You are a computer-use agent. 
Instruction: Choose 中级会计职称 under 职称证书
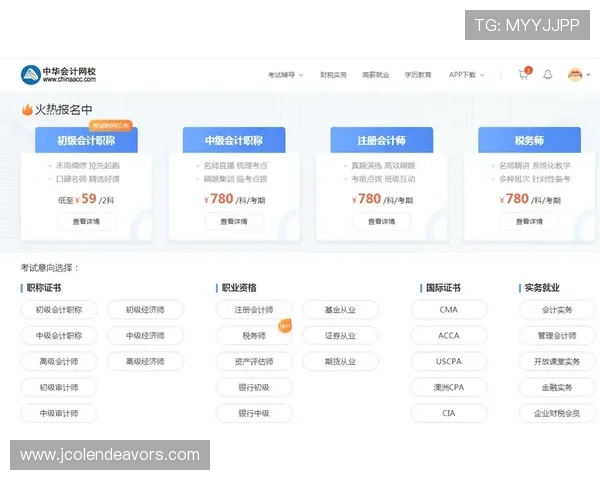[59, 336]
